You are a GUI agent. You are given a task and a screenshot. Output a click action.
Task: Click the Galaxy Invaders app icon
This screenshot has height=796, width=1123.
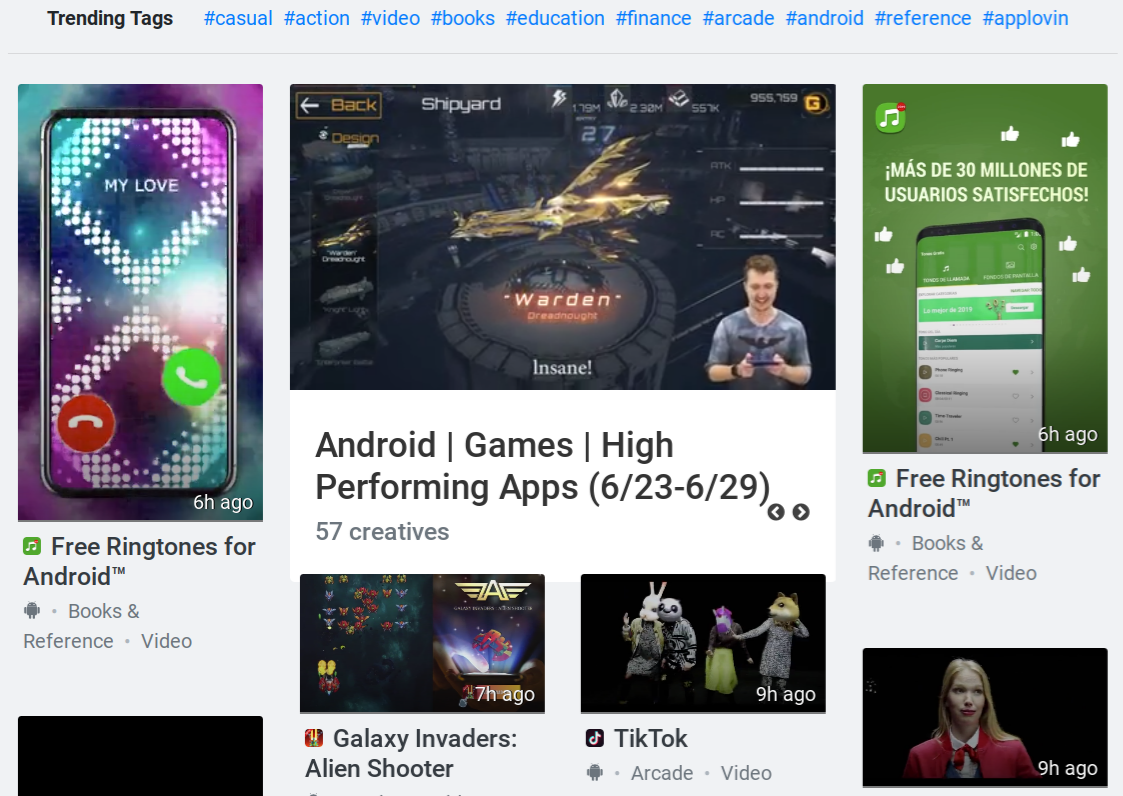point(314,738)
